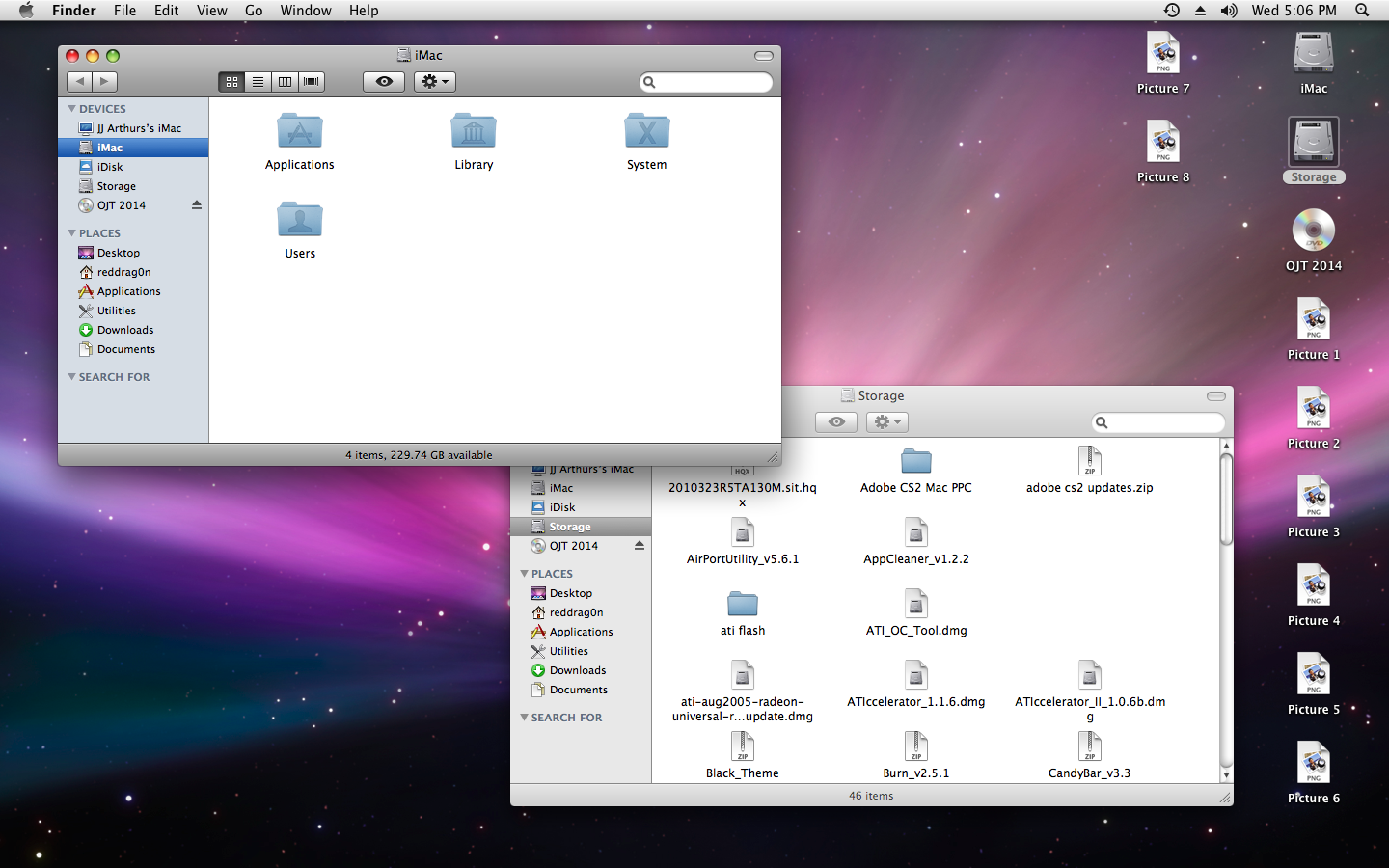Click the search field in iMac window
Screen dimensions: 1389x868
[x=706, y=82]
